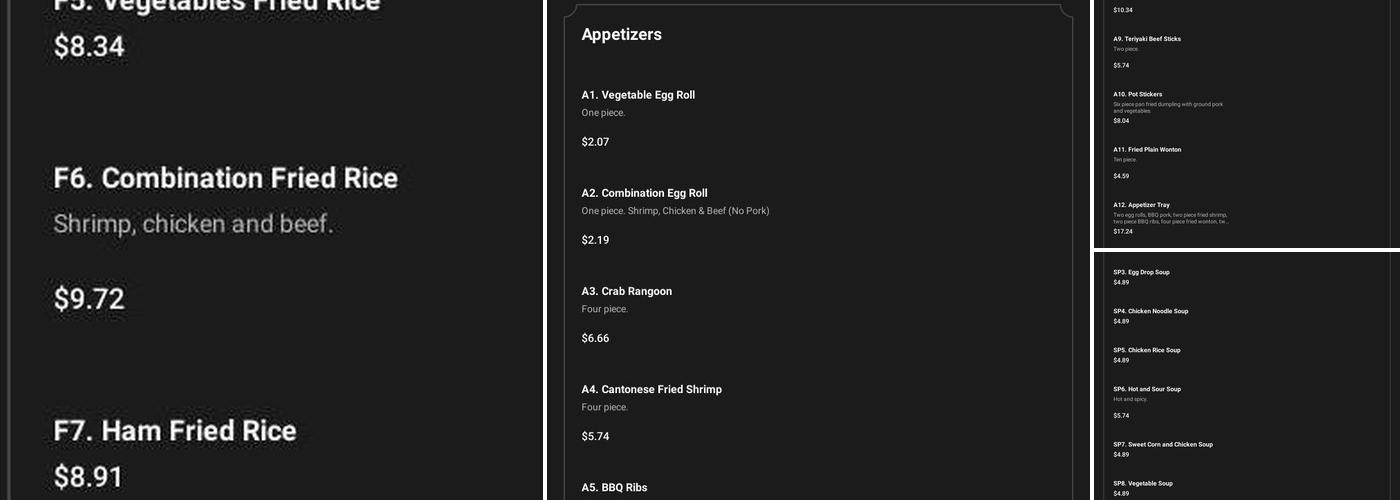Choose A1. Vegetable Egg Roll
The image size is (1400, 500).
tap(638, 95)
